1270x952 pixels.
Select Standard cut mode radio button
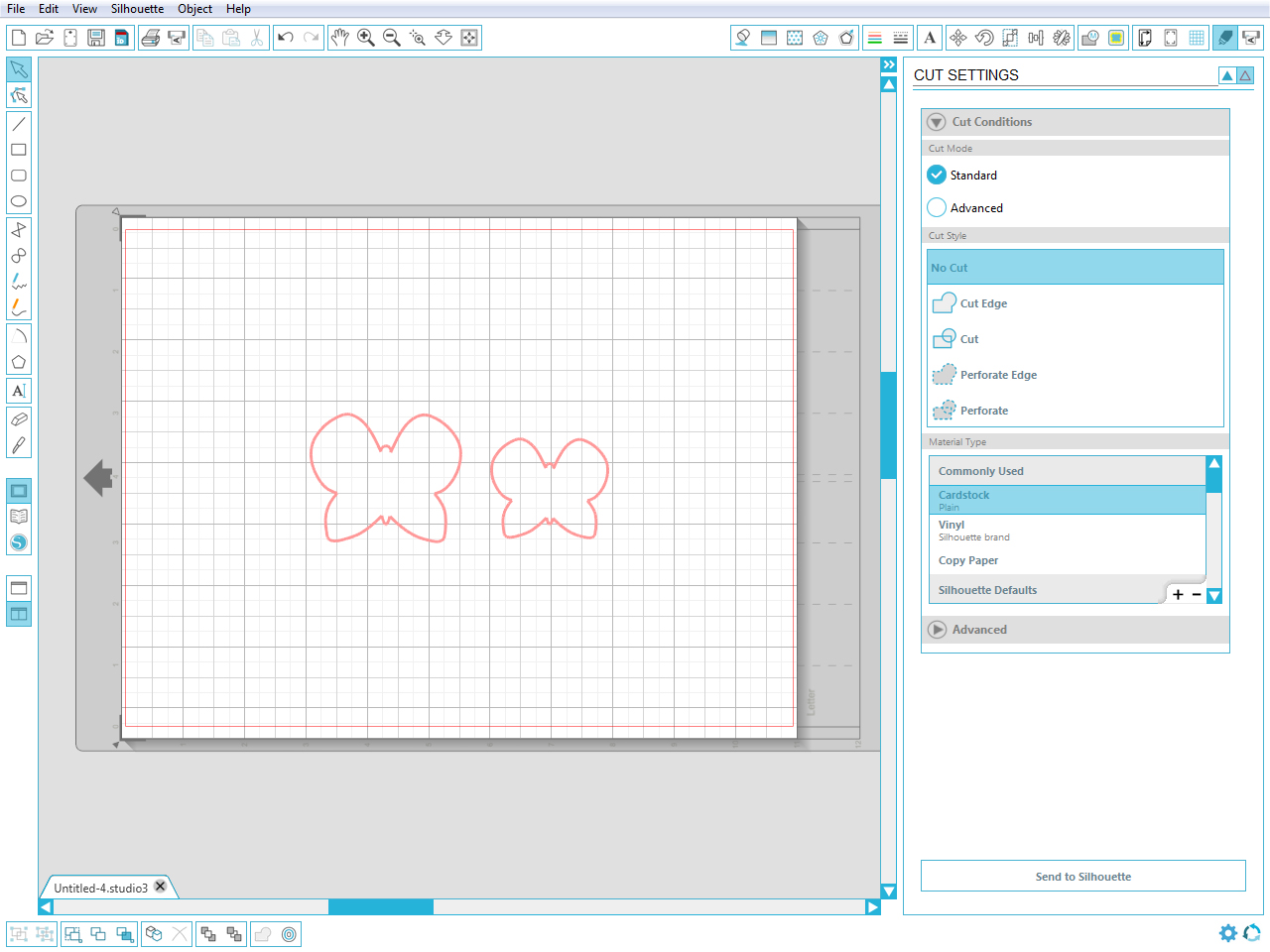937,175
